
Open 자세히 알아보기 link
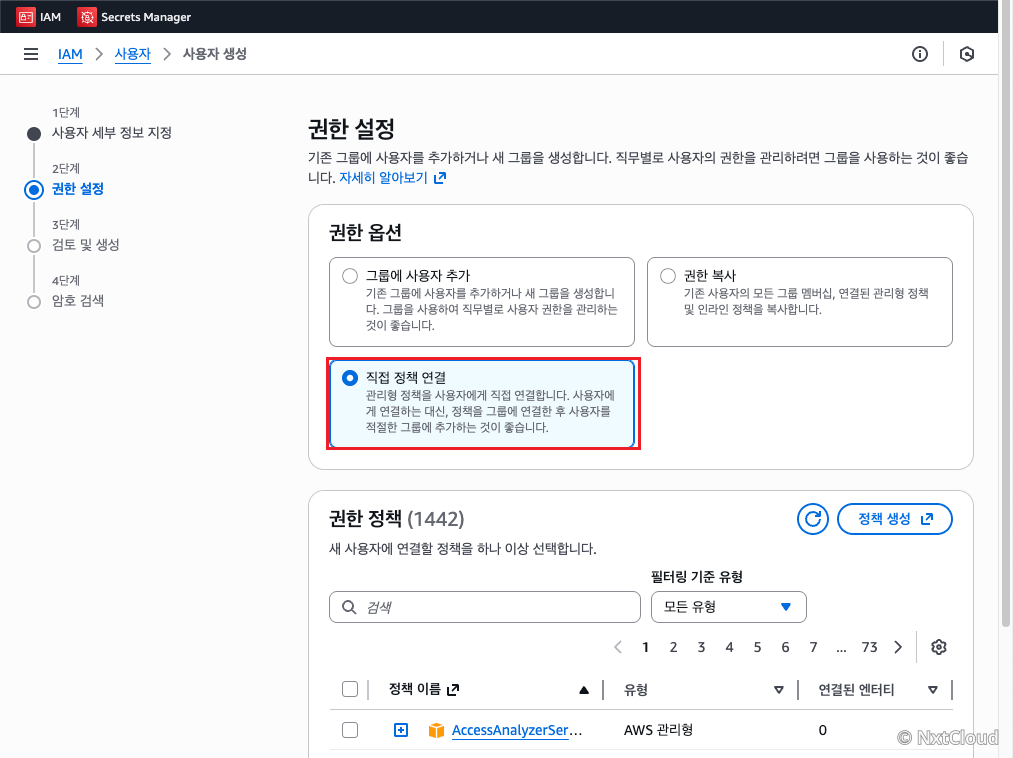383,178
